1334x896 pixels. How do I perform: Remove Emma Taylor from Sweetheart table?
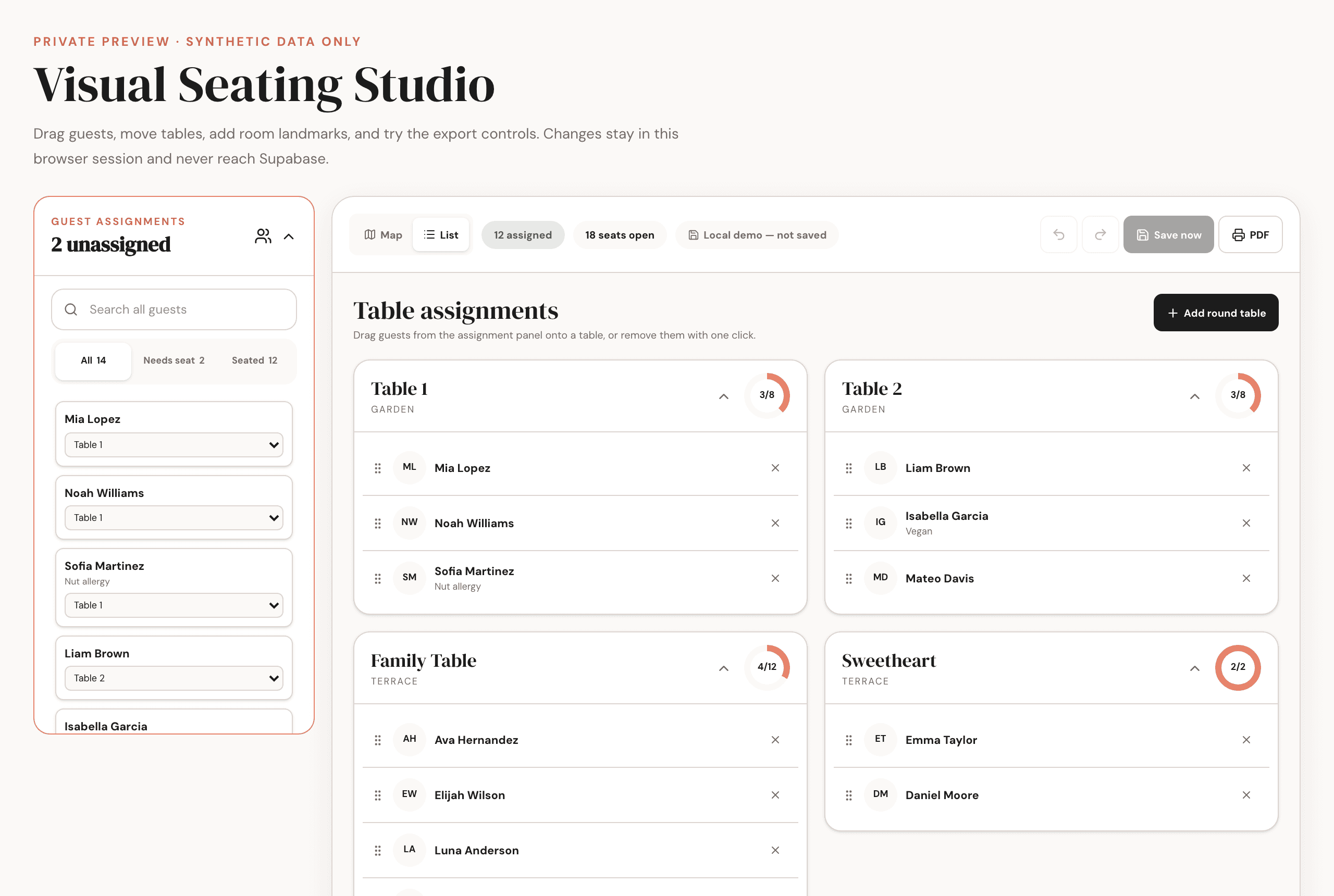coord(1246,740)
